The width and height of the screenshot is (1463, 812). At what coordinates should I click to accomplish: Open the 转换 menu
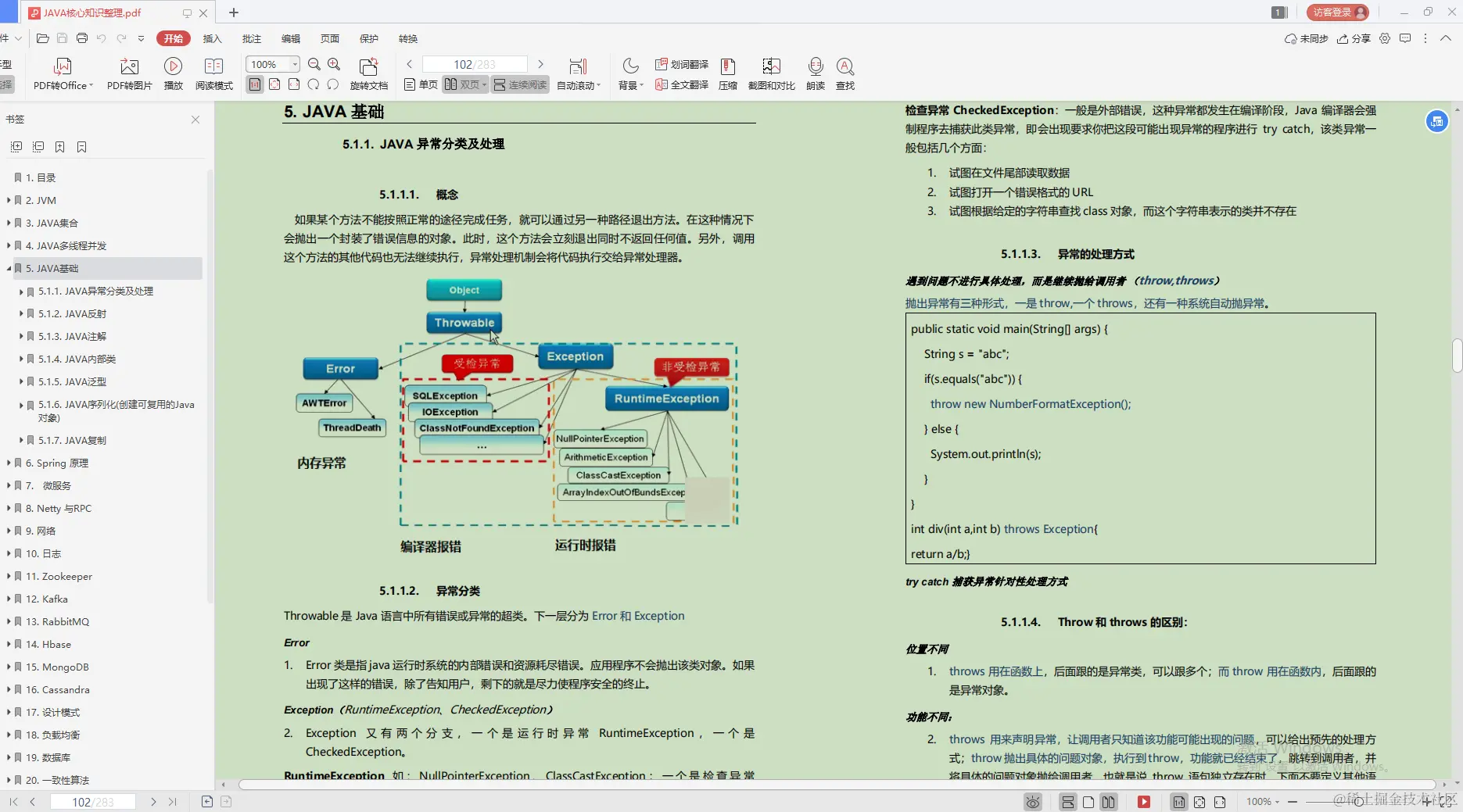[407, 38]
